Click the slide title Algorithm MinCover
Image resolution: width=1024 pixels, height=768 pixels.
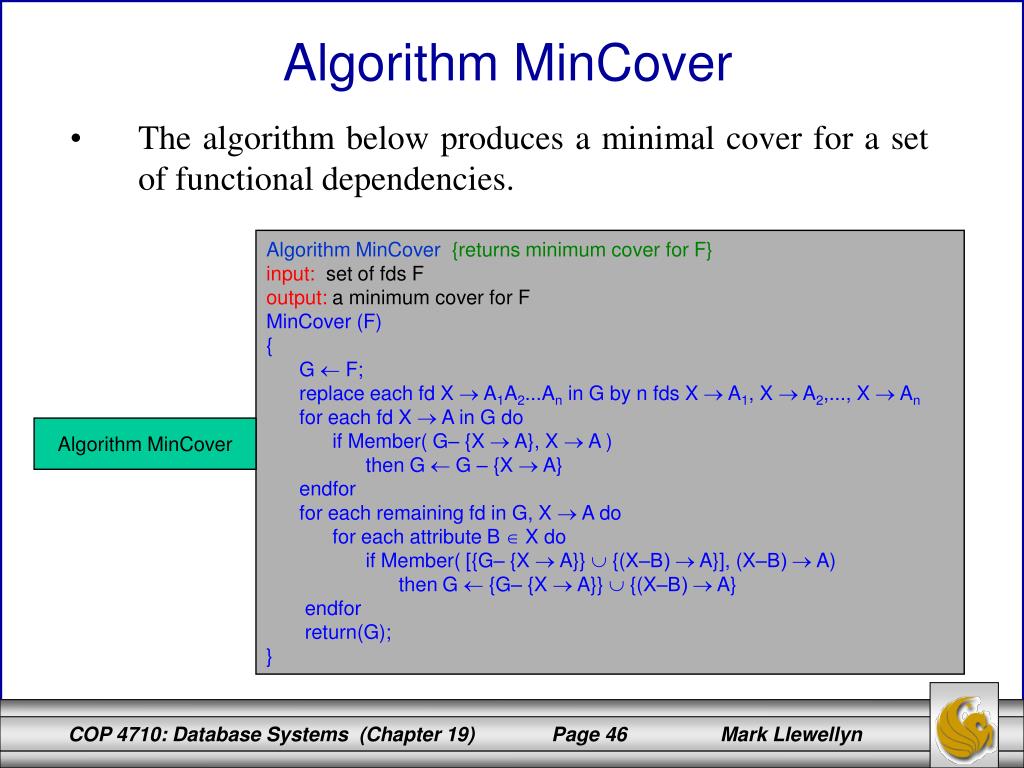[507, 63]
